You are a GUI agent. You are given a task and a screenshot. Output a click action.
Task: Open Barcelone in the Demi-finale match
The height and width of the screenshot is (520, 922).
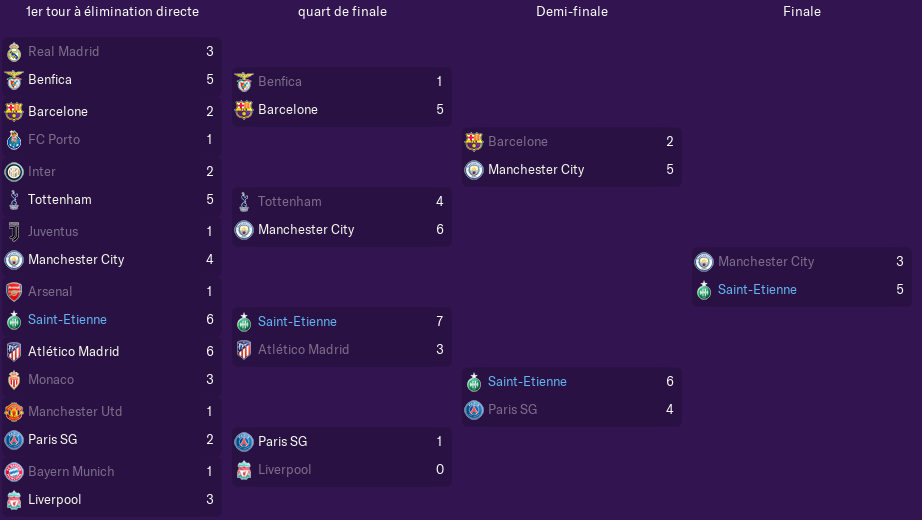tap(518, 142)
